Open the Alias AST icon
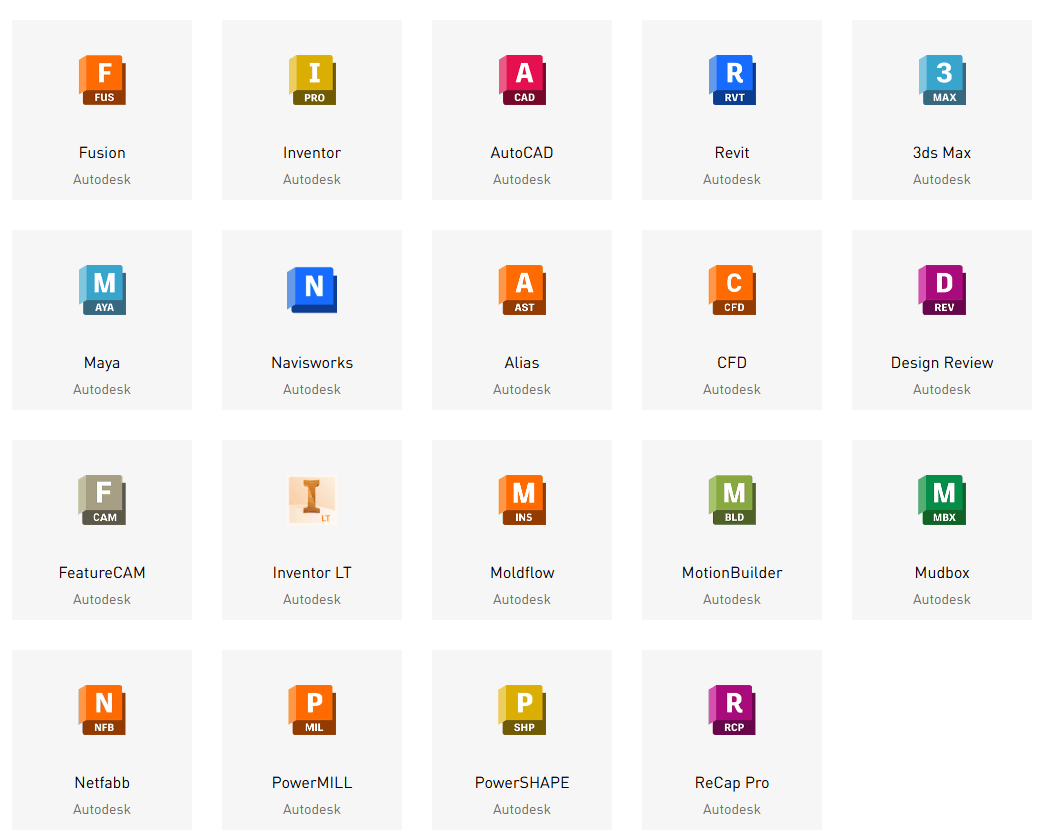This screenshot has width=1057, height=832. tap(522, 290)
